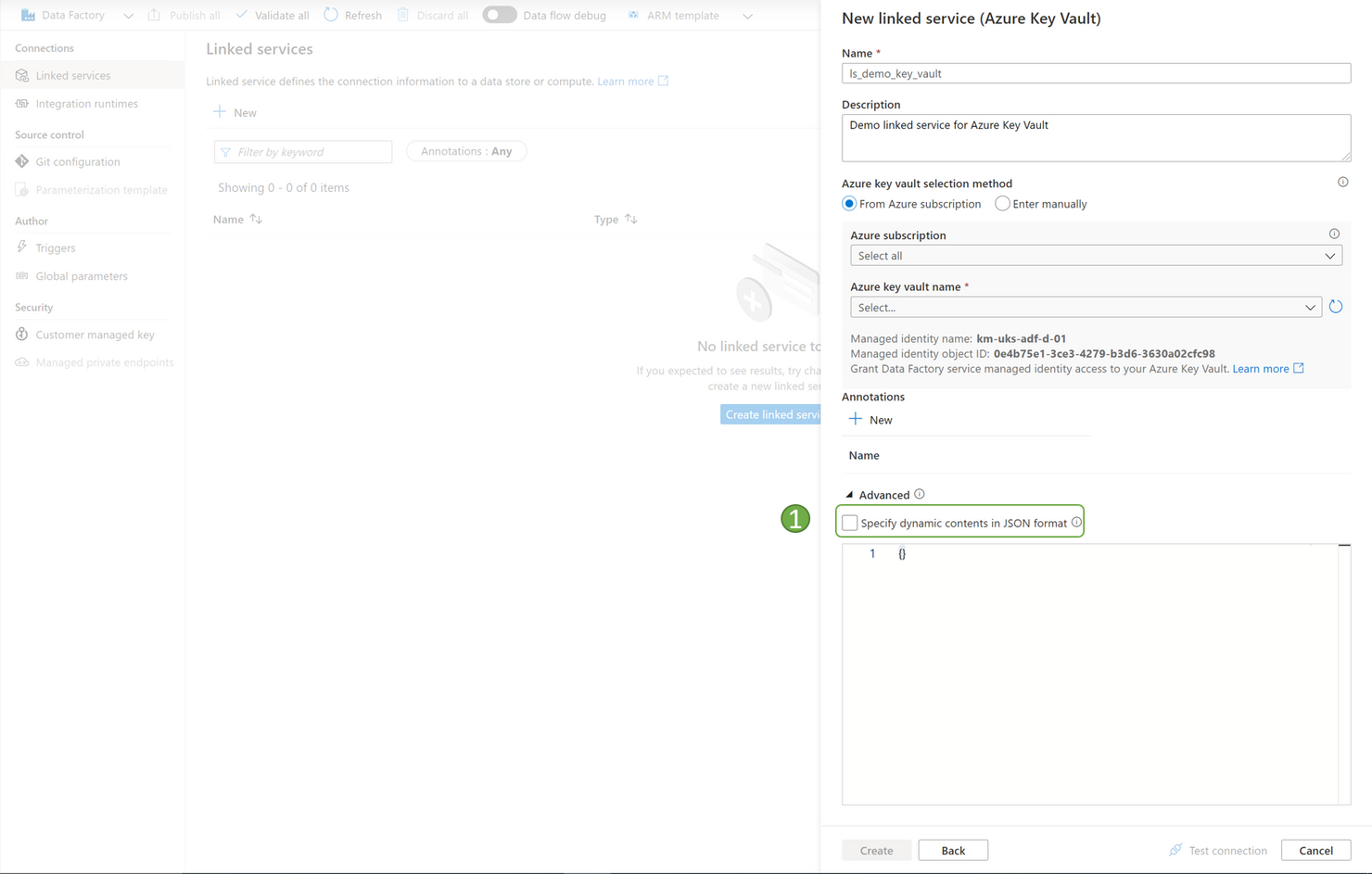Click the Test connection label
The image size is (1372, 874).
(1227, 851)
